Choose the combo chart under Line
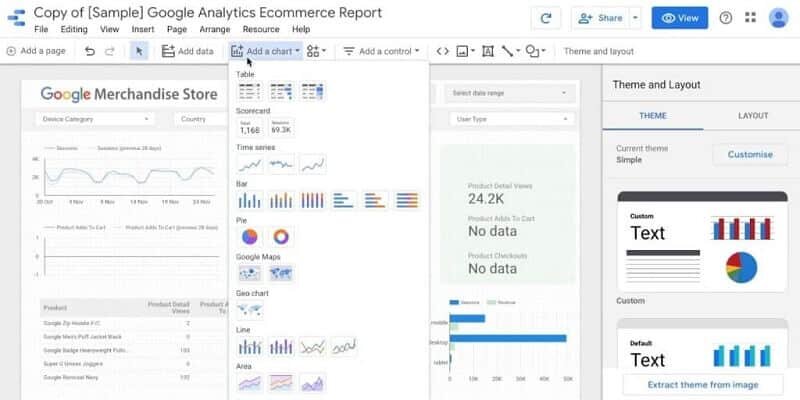The height and width of the screenshot is (400, 800). click(250, 346)
